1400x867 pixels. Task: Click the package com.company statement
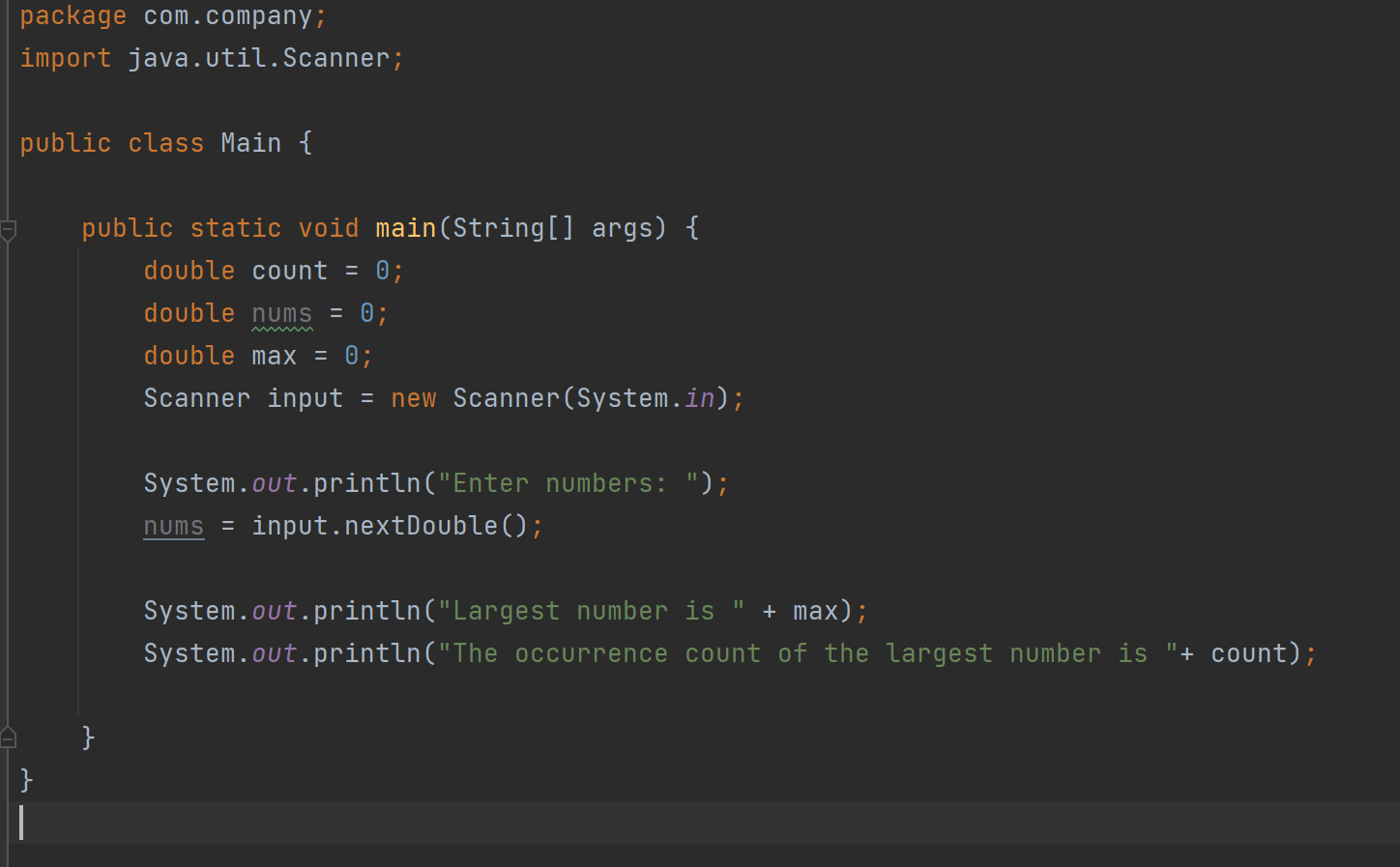(x=164, y=15)
